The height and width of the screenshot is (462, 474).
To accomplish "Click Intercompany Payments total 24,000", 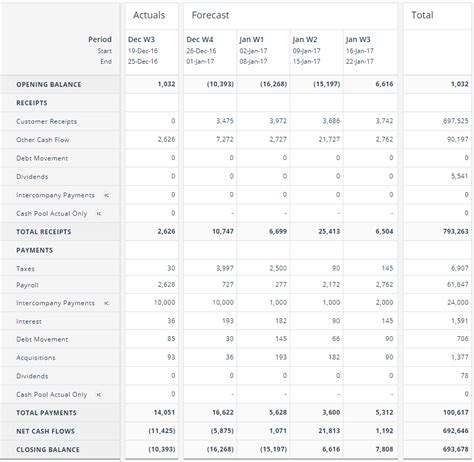I will (458, 303).
